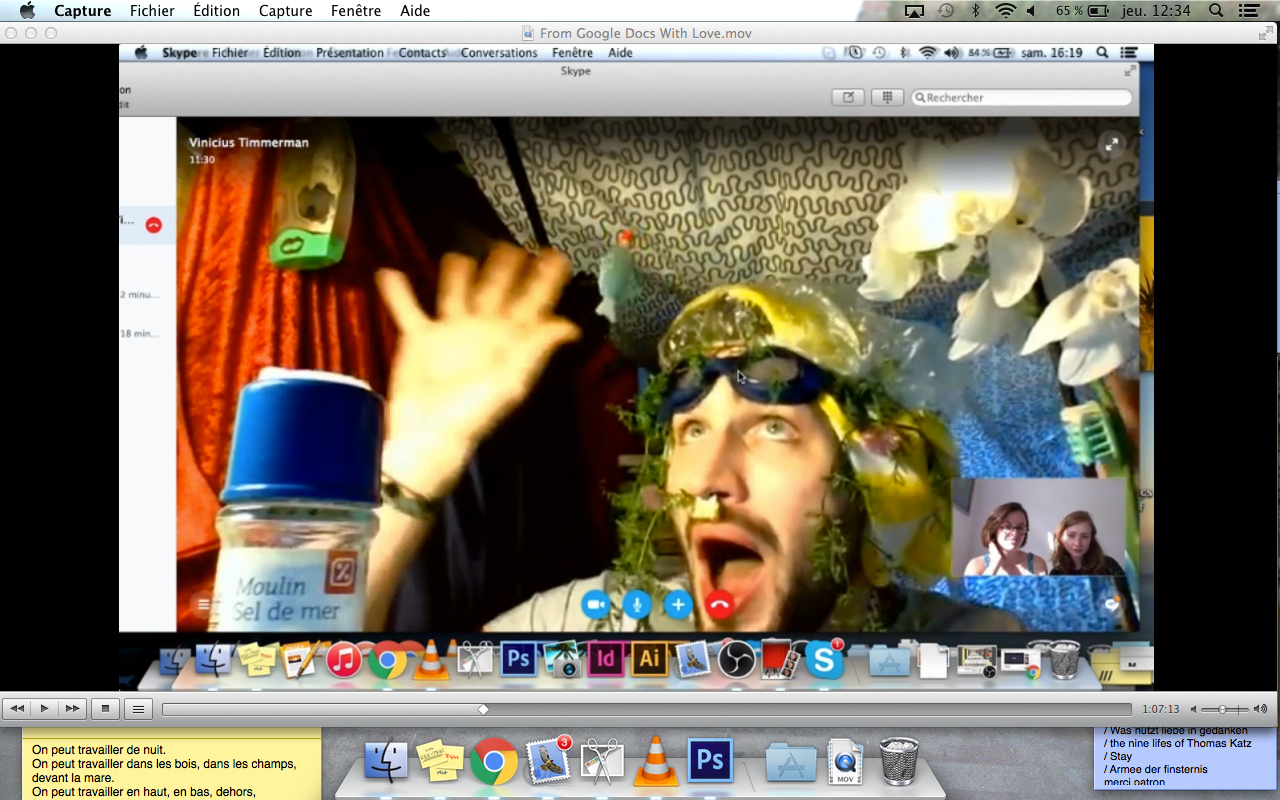Enter full screen via the player window arrows
Image resolution: width=1280 pixels, height=800 pixels.
1266,33
